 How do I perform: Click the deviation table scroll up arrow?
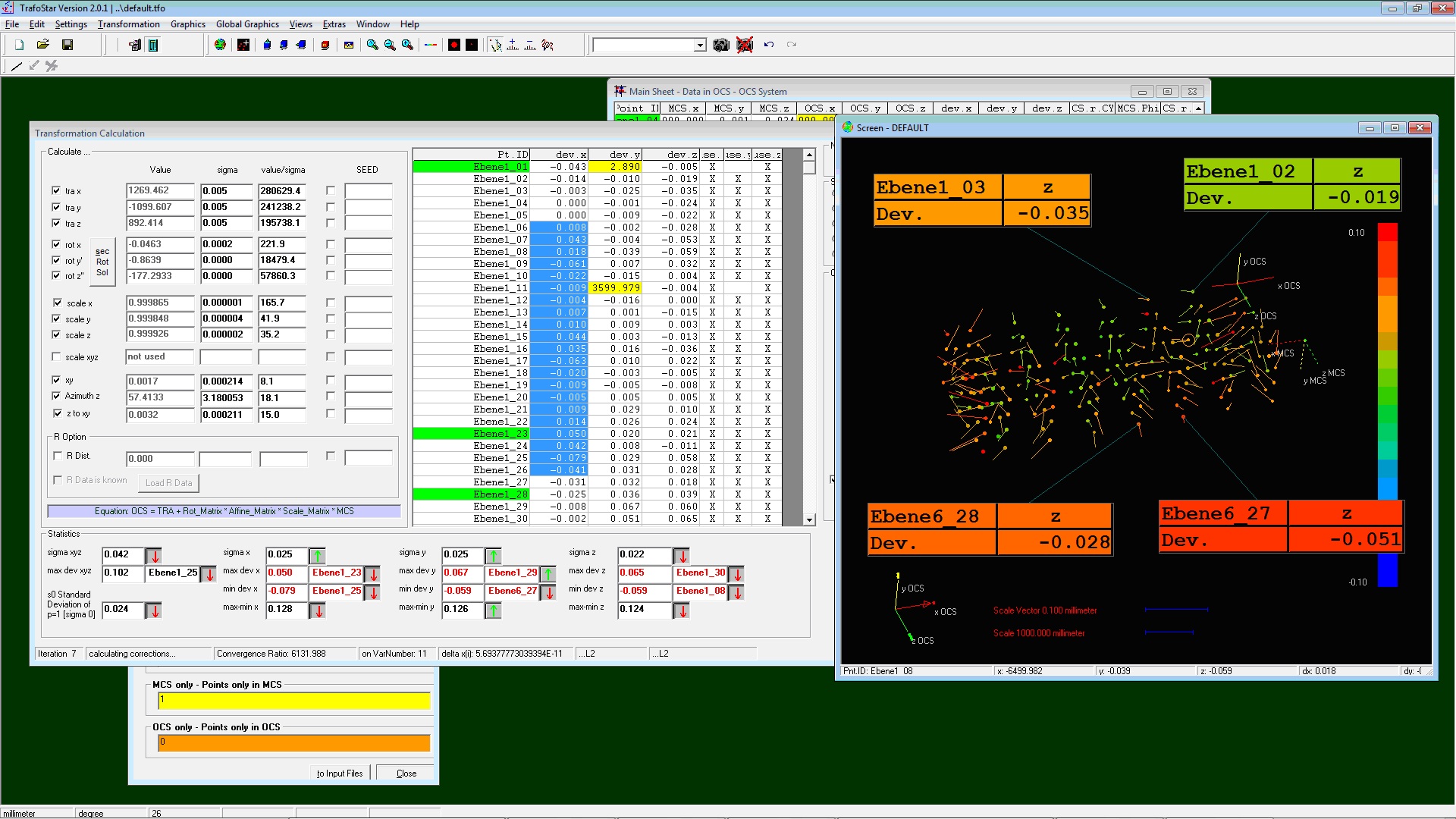click(x=809, y=155)
